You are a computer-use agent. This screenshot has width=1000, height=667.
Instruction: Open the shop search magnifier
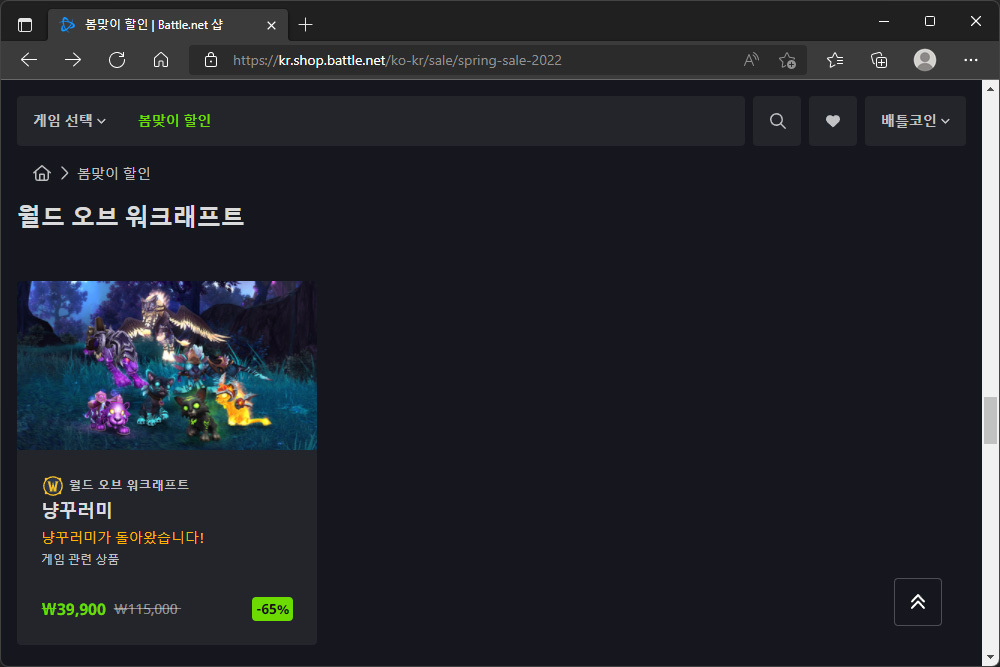coord(777,121)
